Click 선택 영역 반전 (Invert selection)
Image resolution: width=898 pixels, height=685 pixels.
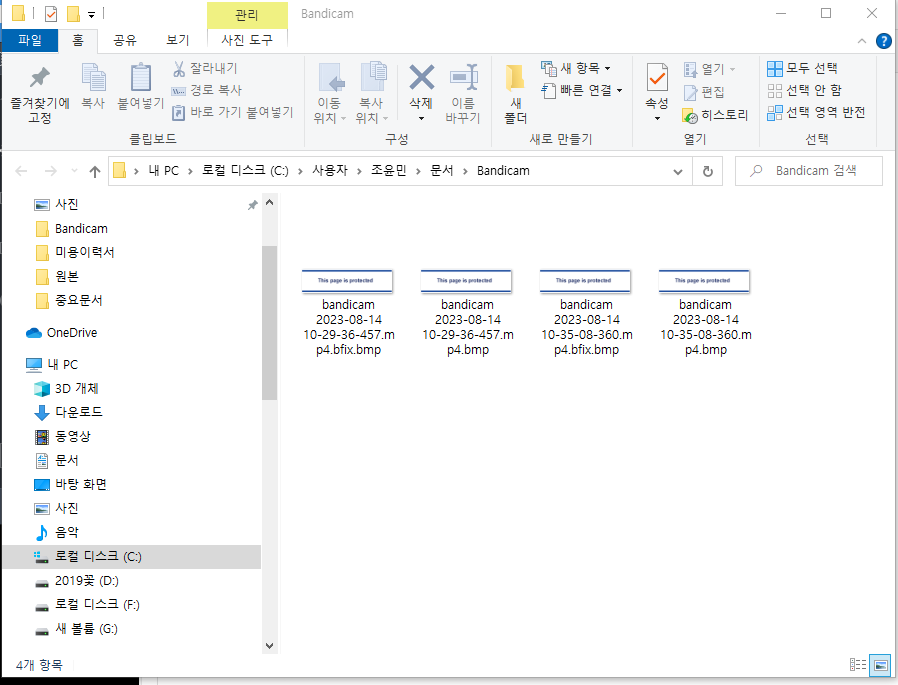tap(816, 112)
